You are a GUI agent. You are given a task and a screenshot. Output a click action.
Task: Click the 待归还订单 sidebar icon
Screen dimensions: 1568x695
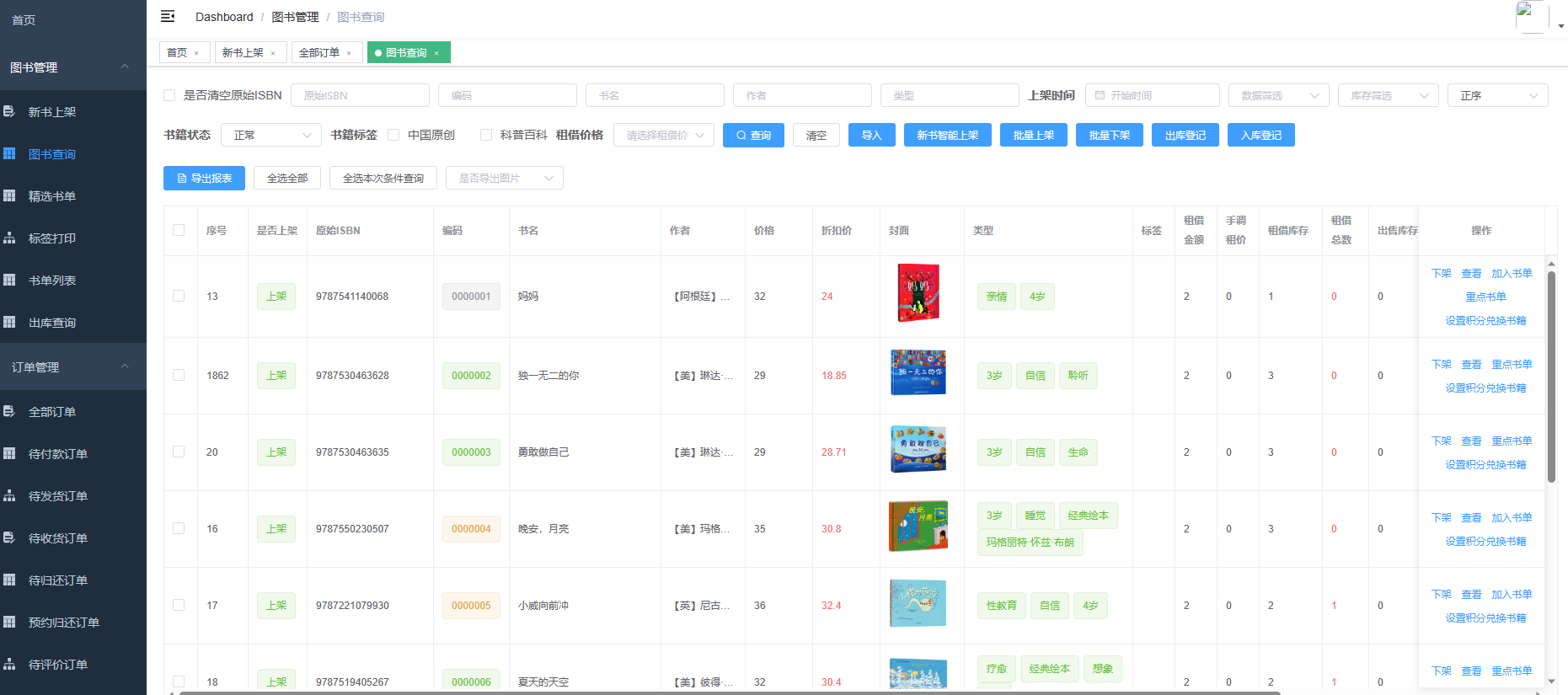[x=9, y=580]
